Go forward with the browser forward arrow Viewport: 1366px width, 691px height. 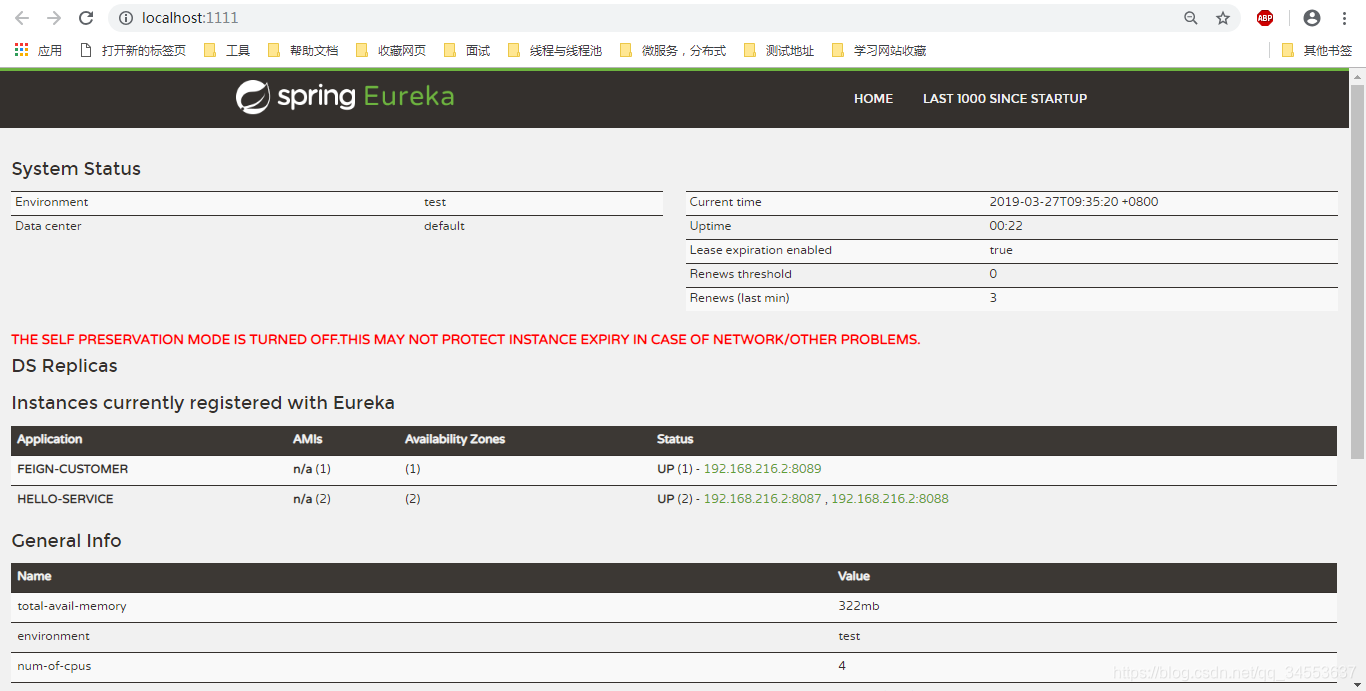[x=54, y=18]
